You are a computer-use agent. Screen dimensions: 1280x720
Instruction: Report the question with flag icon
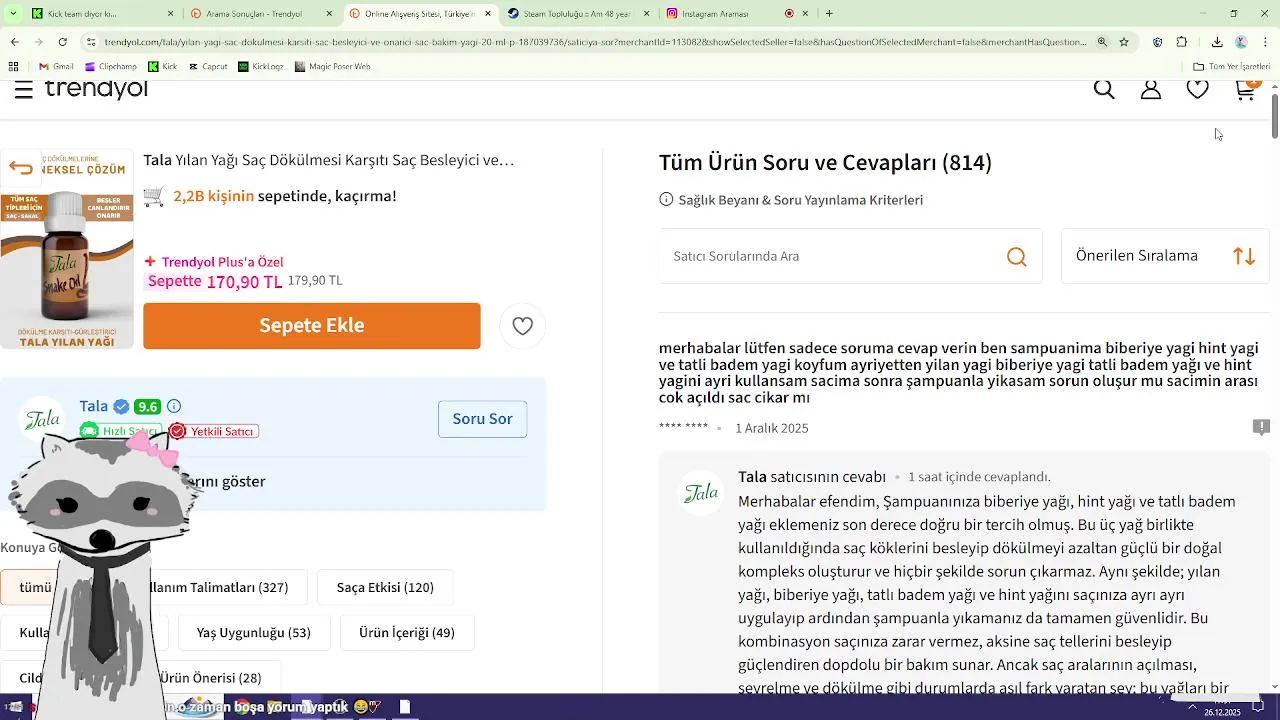[1261, 427]
